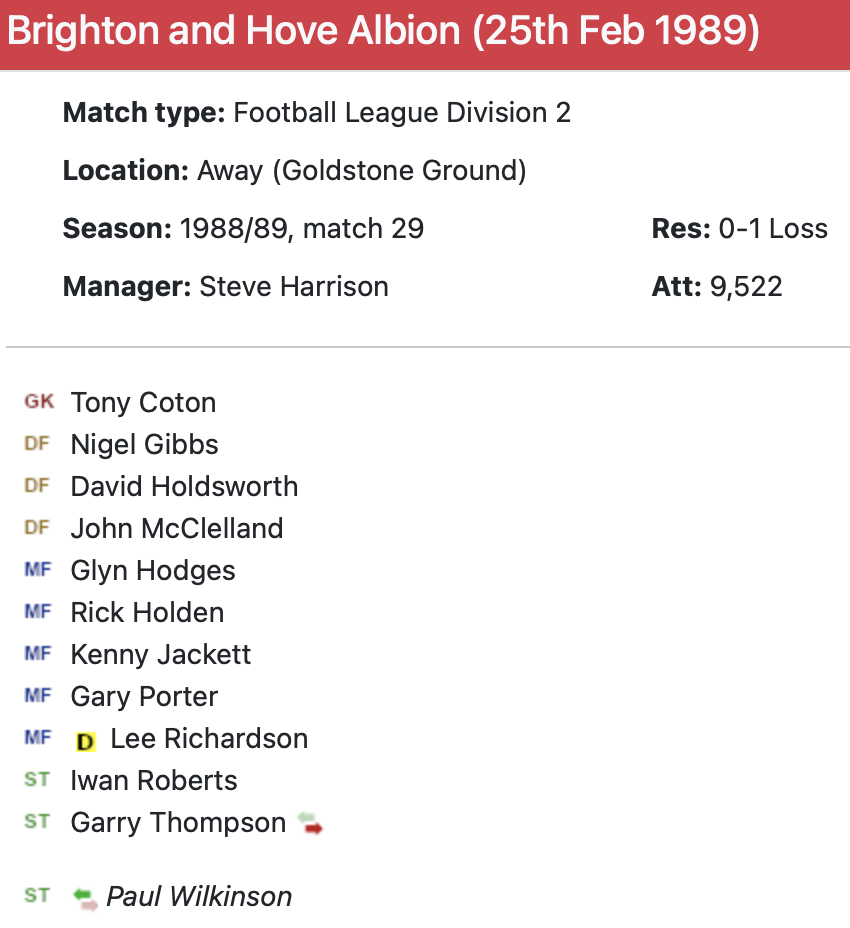The height and width of the screenshot is (928, 850).
Task: Select John McClelland in the lineup
Action: [176, 529]
